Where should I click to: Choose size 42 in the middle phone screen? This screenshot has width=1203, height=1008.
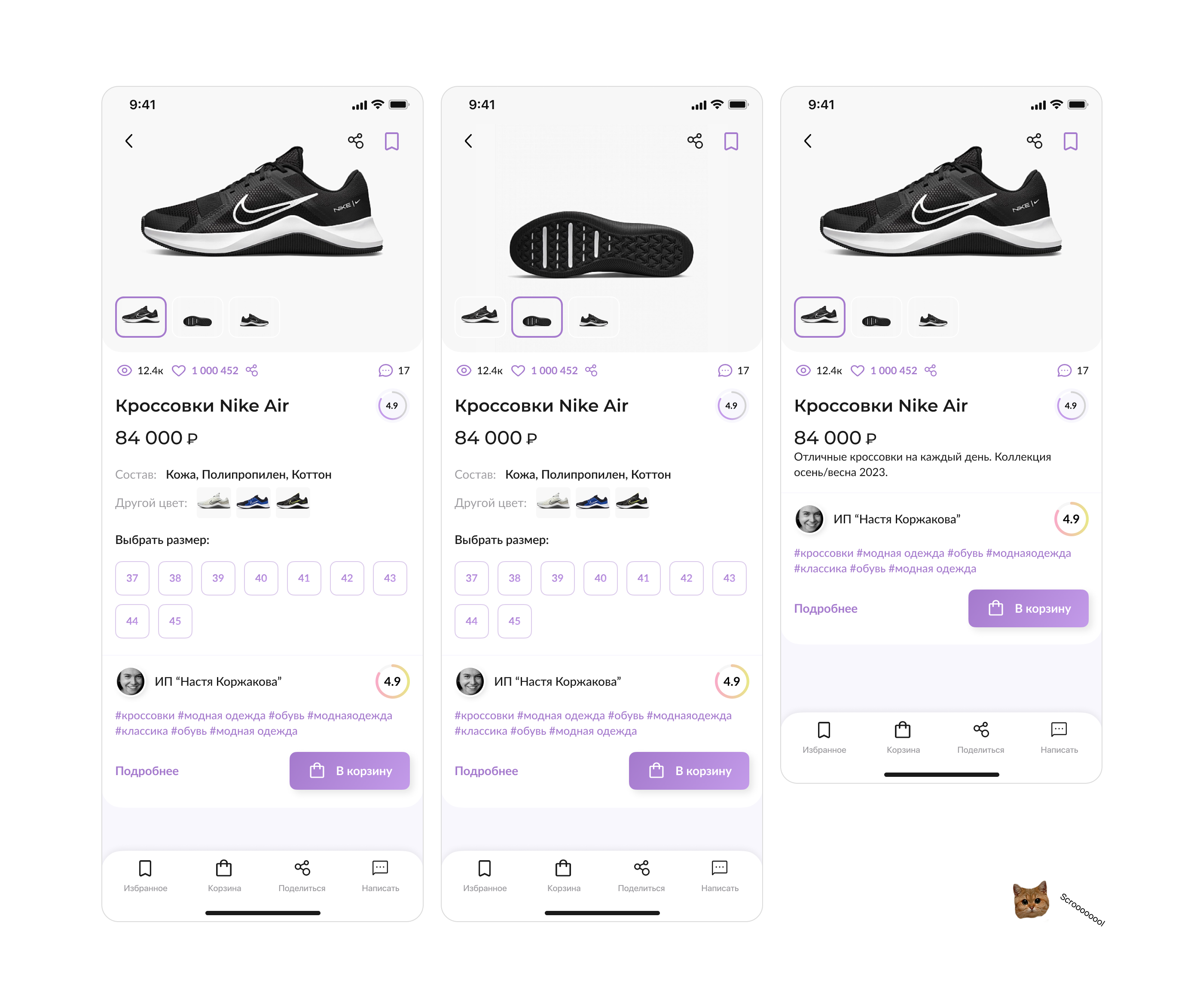(x=686, y=578)
